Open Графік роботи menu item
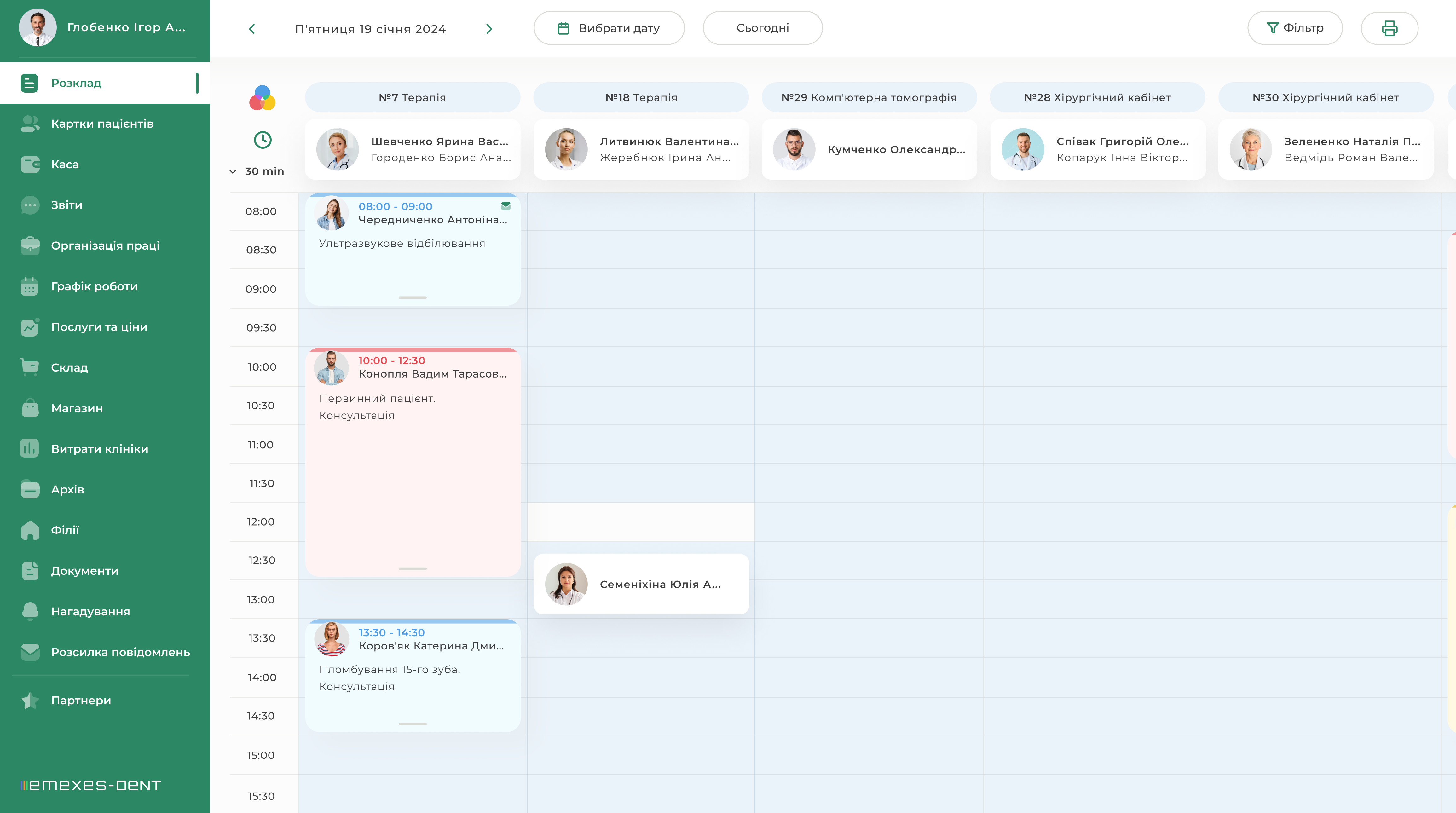 click(94, 286)
